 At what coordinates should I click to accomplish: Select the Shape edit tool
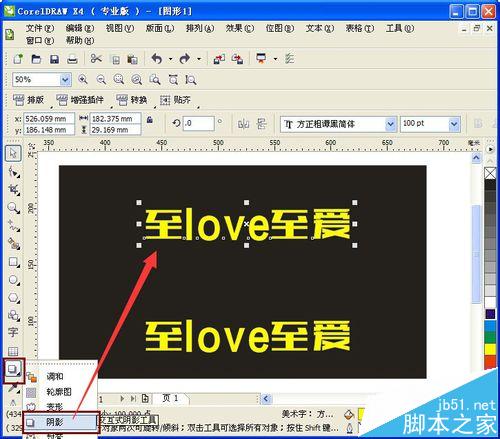13,172
